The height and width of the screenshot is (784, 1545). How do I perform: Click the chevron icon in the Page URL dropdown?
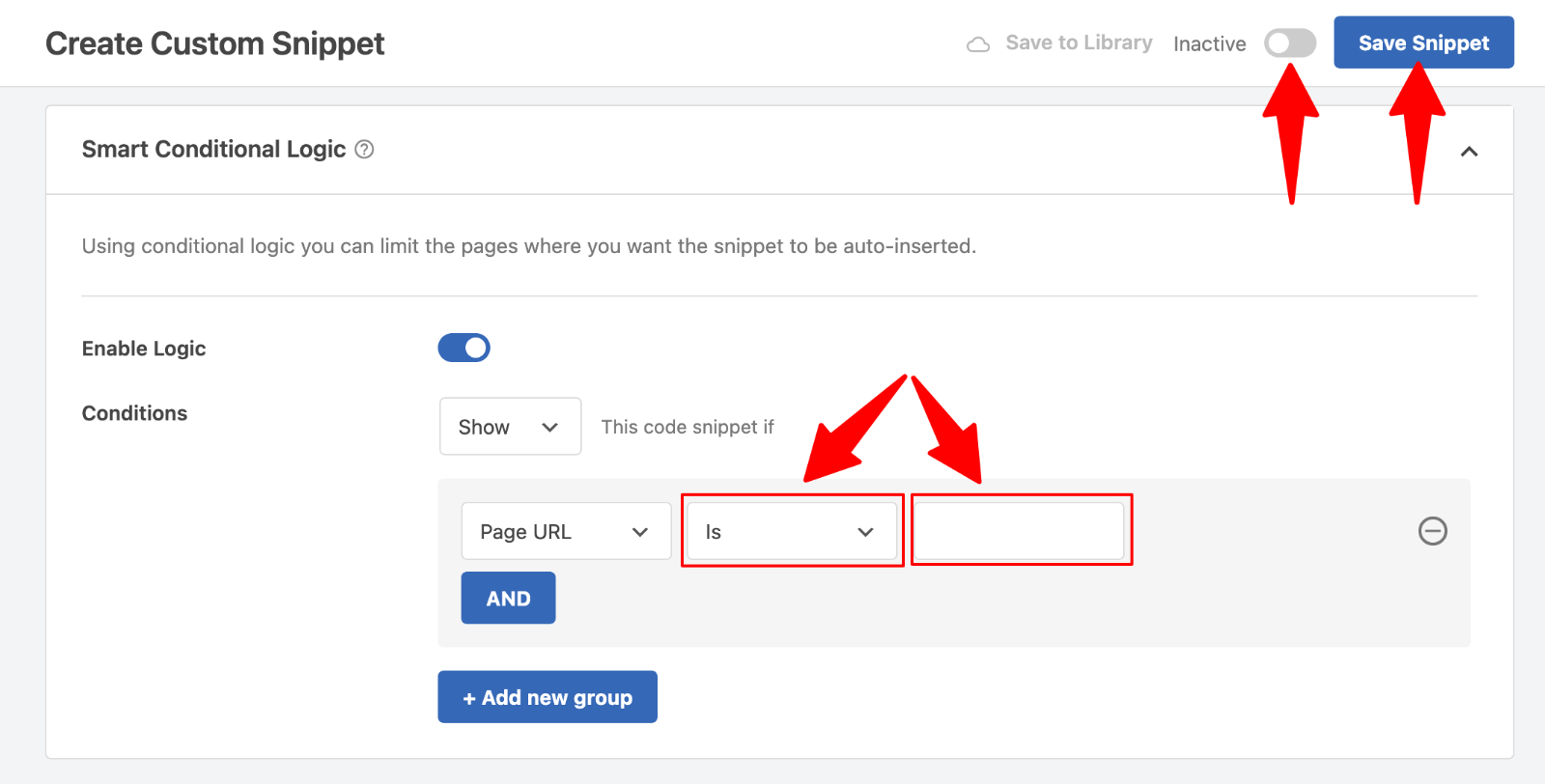point(640,531)
